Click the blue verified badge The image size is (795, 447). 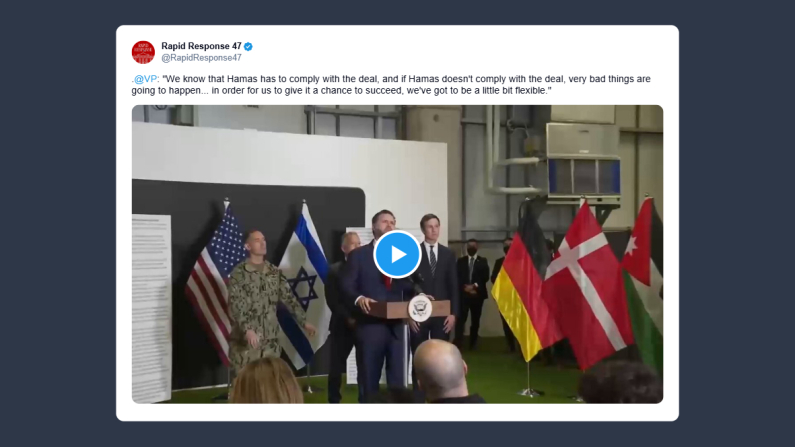click(248, 47)
